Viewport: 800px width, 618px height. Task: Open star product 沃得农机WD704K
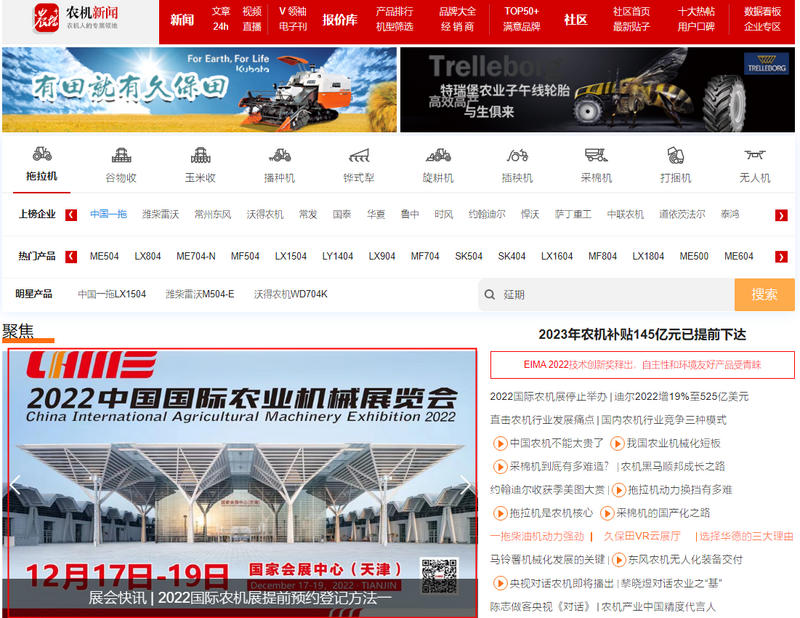[x=291, y=294]
